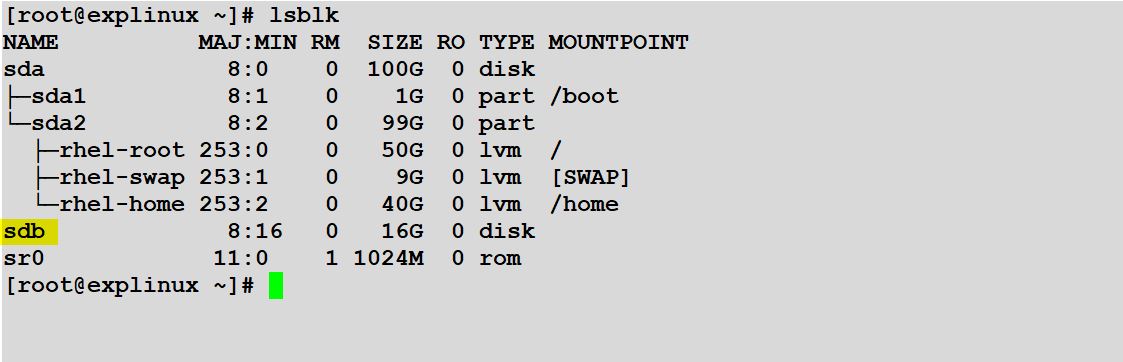Click the sda1 partition entry
This screenshot has height=362, width=1123.
[59, 97]
